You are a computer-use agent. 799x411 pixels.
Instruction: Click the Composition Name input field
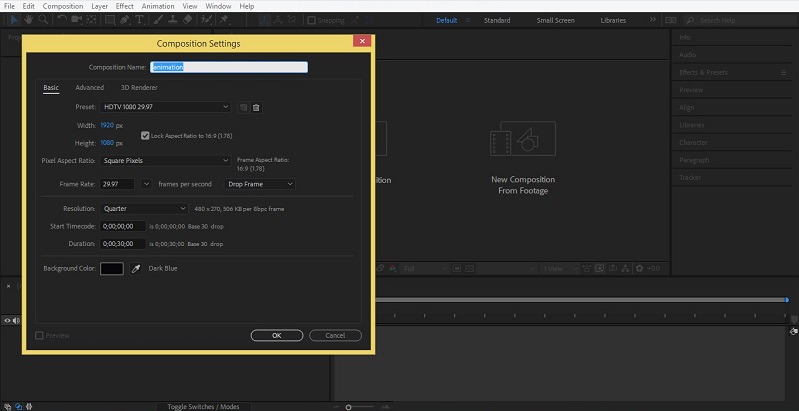click(229, 67)
